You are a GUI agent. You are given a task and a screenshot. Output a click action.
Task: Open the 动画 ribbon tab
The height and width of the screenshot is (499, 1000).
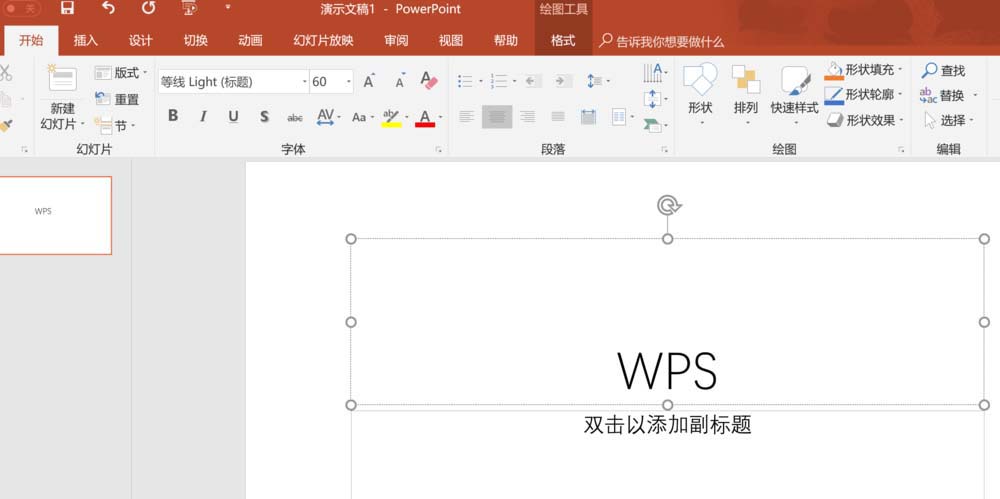(251, 41)
